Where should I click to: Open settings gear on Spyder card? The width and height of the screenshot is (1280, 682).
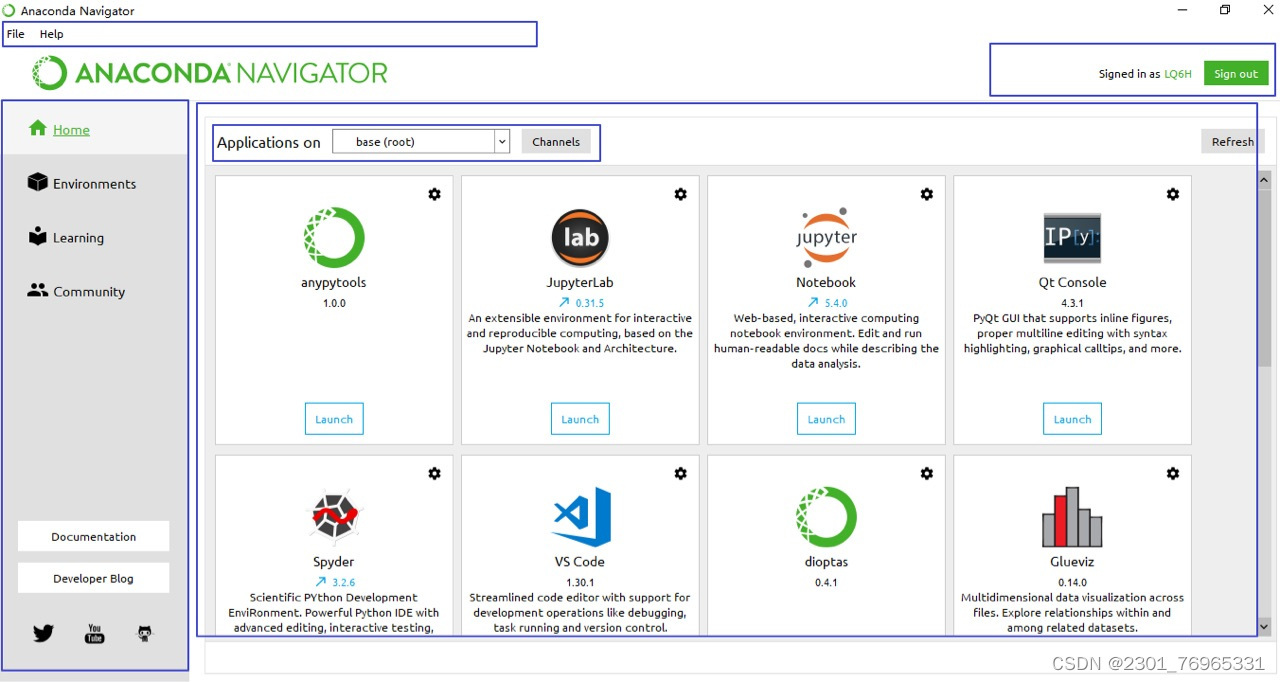(434, 473)
